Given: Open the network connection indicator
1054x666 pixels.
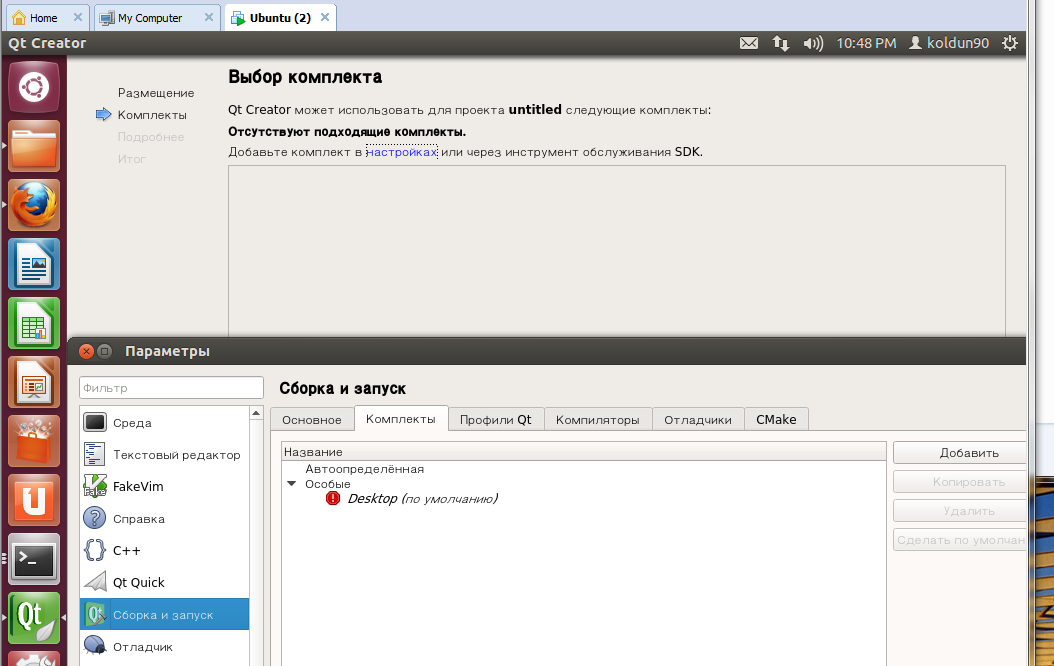Looking at the screenshot, I should pos(780,43).
